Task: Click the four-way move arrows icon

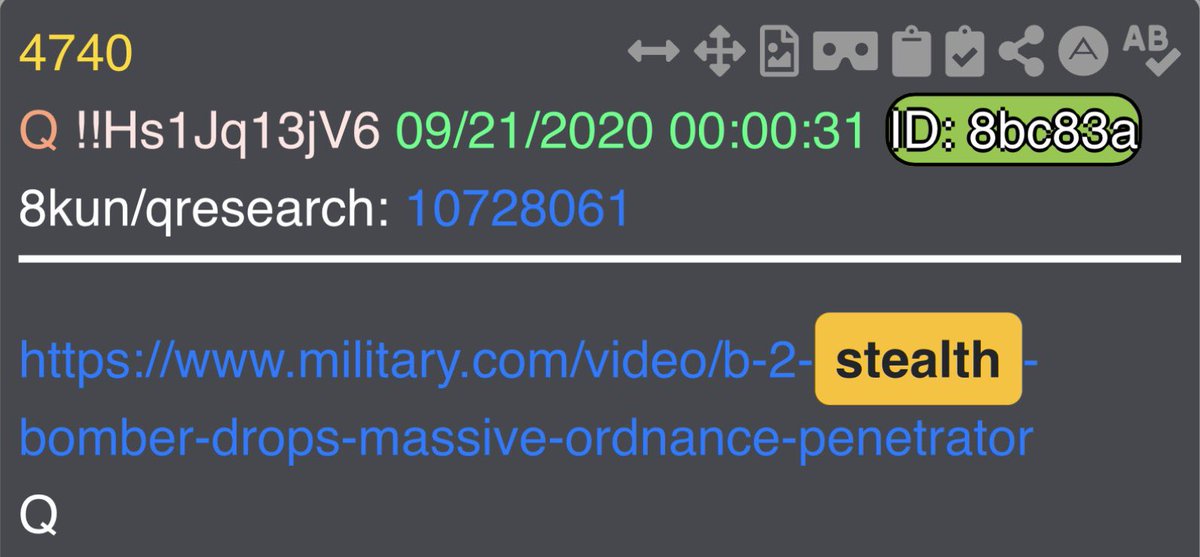Action: [720, 52]
